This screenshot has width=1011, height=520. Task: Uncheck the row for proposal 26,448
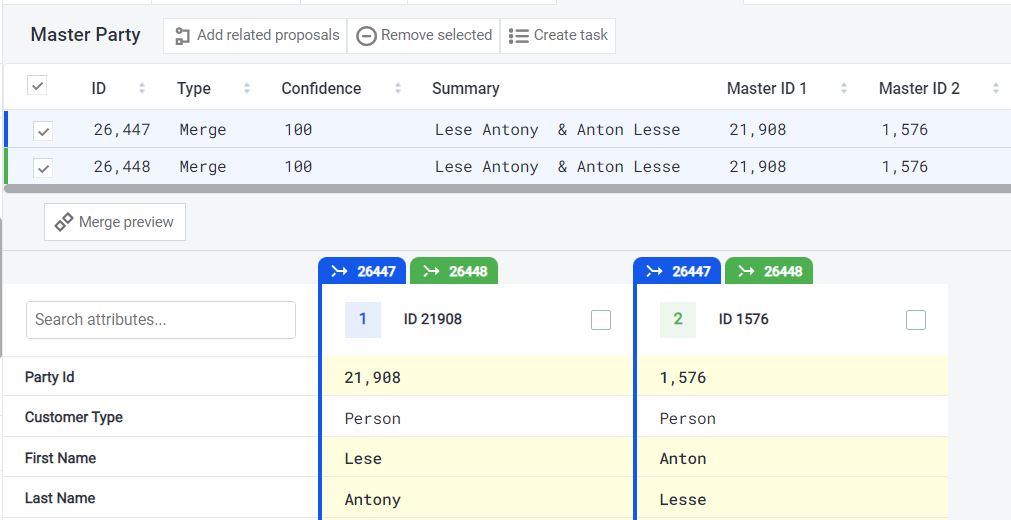click(x=43, y=168)
